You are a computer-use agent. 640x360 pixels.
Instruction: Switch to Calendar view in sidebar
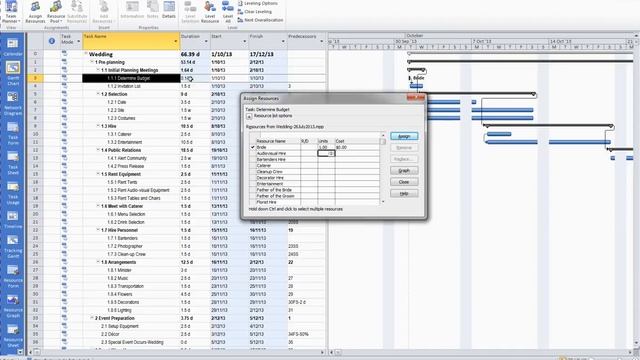click(x=13, y=48)
